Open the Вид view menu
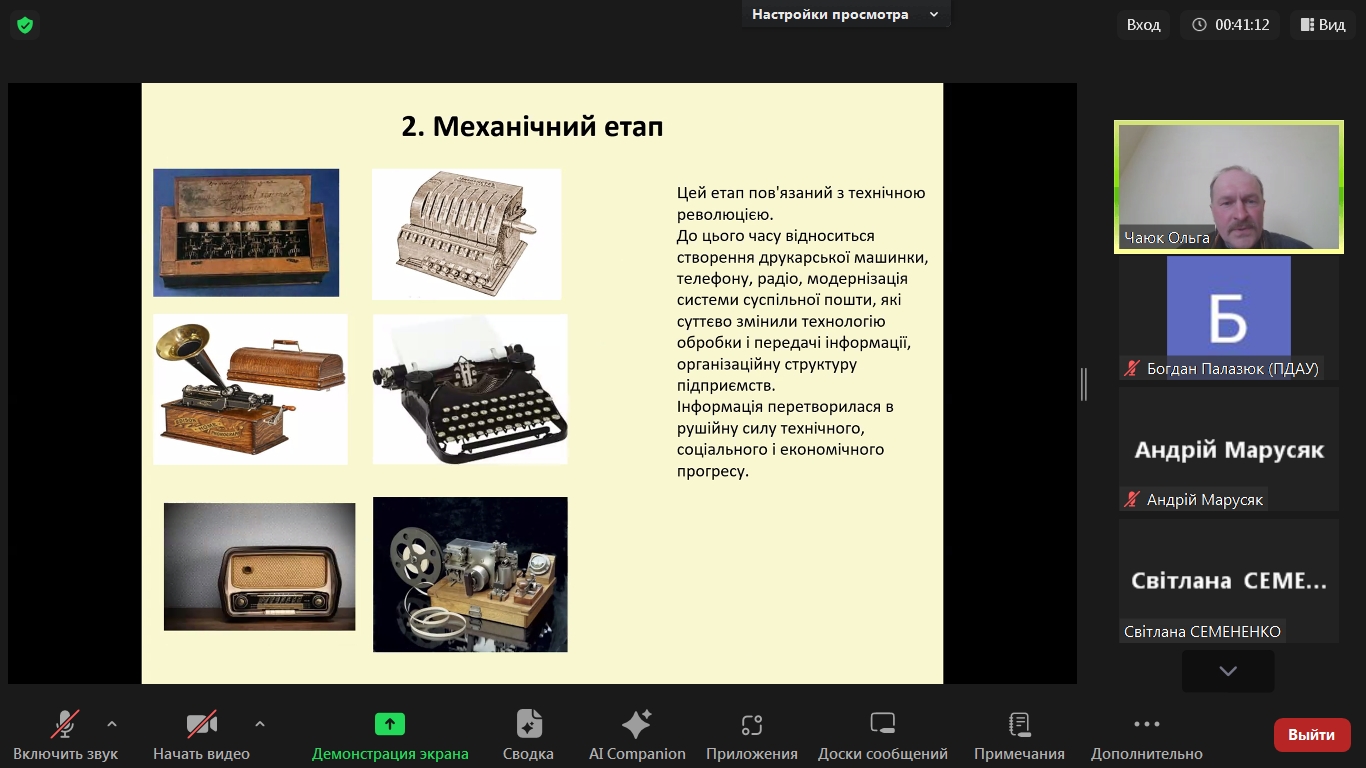This screenshot has height=768, width=1366. 1322,25
